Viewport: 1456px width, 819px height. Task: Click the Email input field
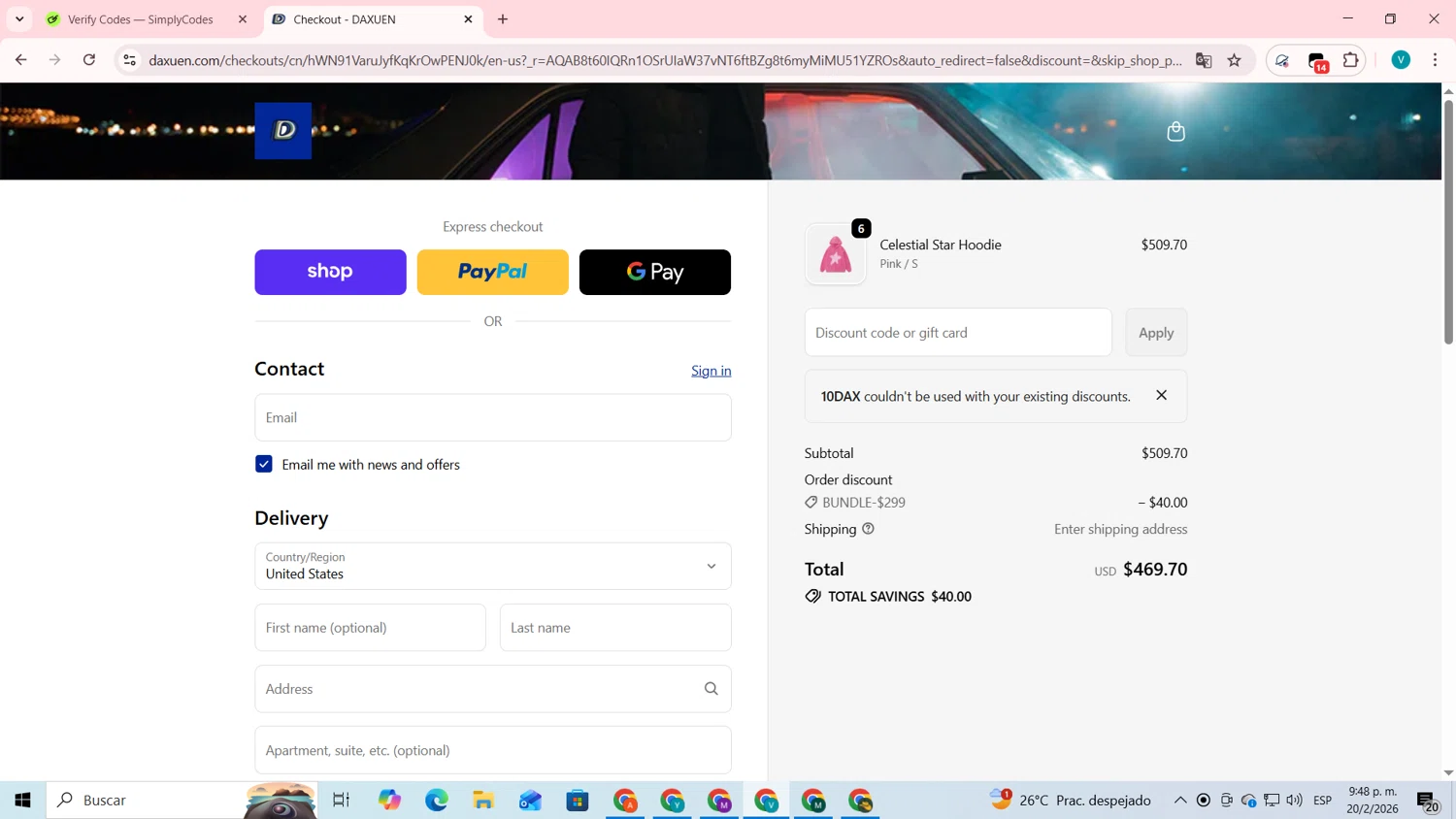(x=492, y=417)
